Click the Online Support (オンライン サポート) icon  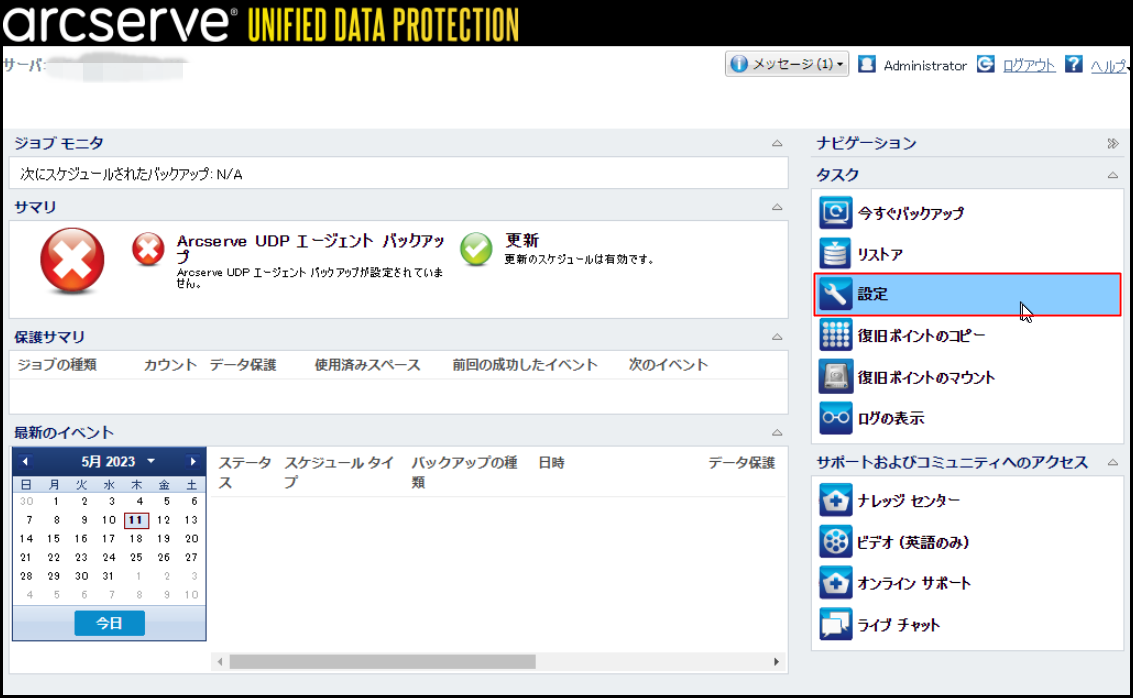pyautogui.click(x=835, y=582)
